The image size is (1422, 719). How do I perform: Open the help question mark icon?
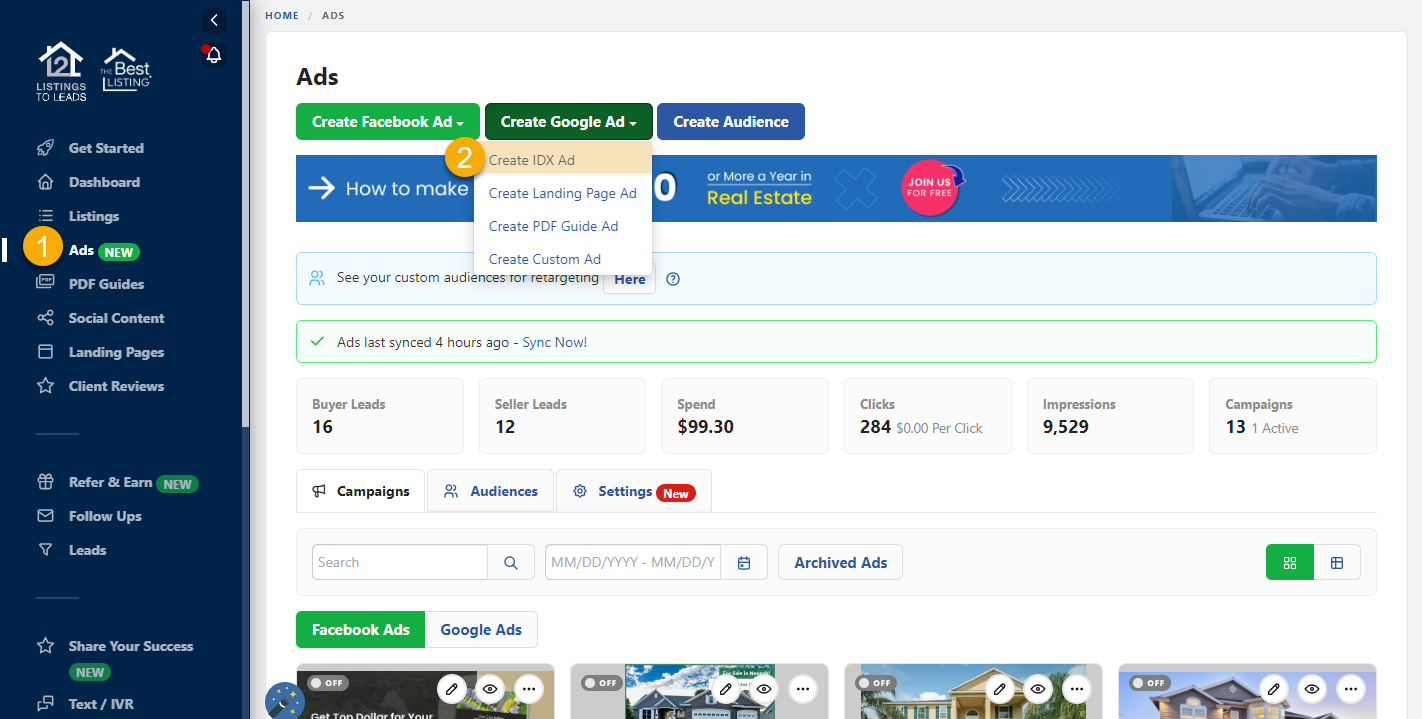click(x=672, y=279)
